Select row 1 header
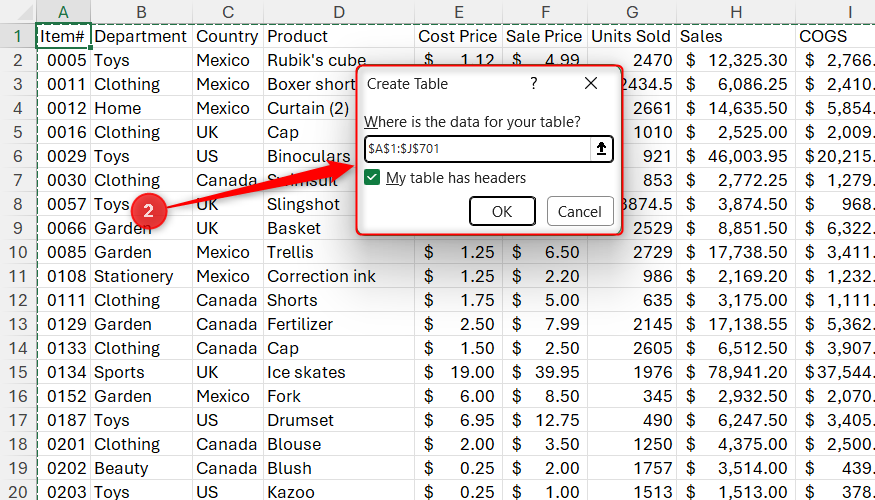 click(x=18, y=36)
